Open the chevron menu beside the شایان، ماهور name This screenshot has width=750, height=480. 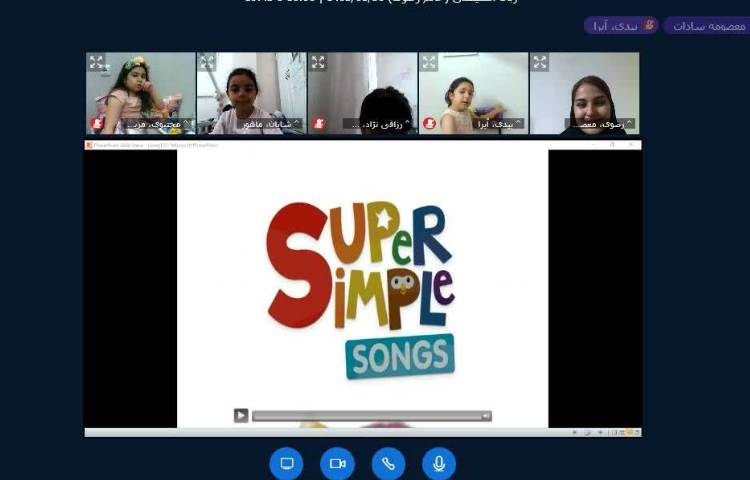pos(297,124)
